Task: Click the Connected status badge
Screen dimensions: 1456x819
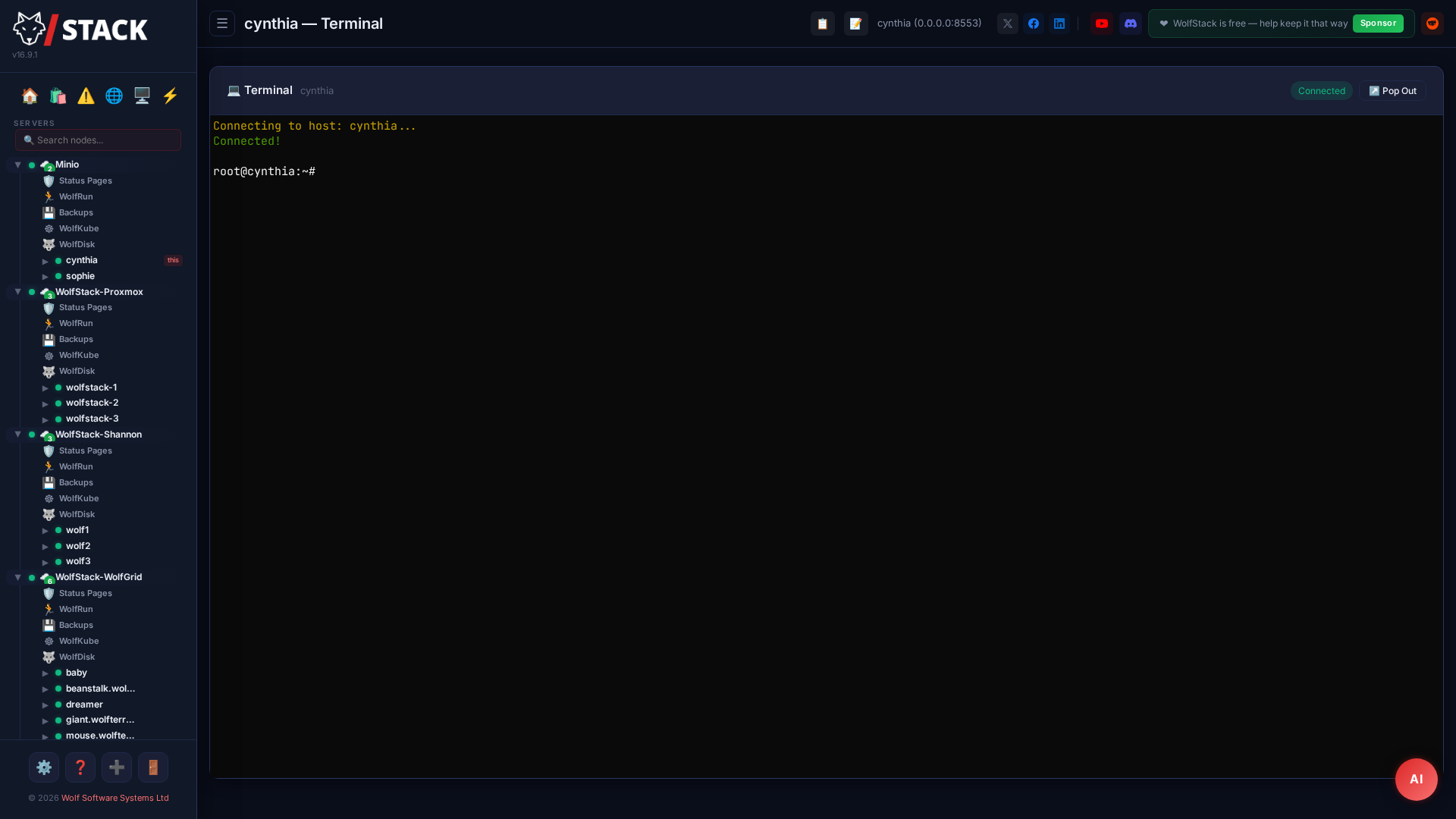Action: click(1321, 91)
